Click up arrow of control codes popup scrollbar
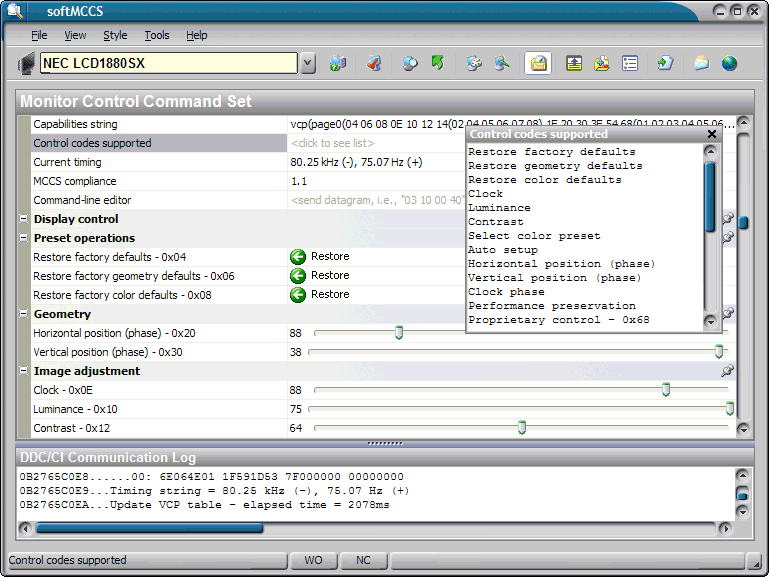The width and height of the screenshot is (769, 577). click(710, 151)
